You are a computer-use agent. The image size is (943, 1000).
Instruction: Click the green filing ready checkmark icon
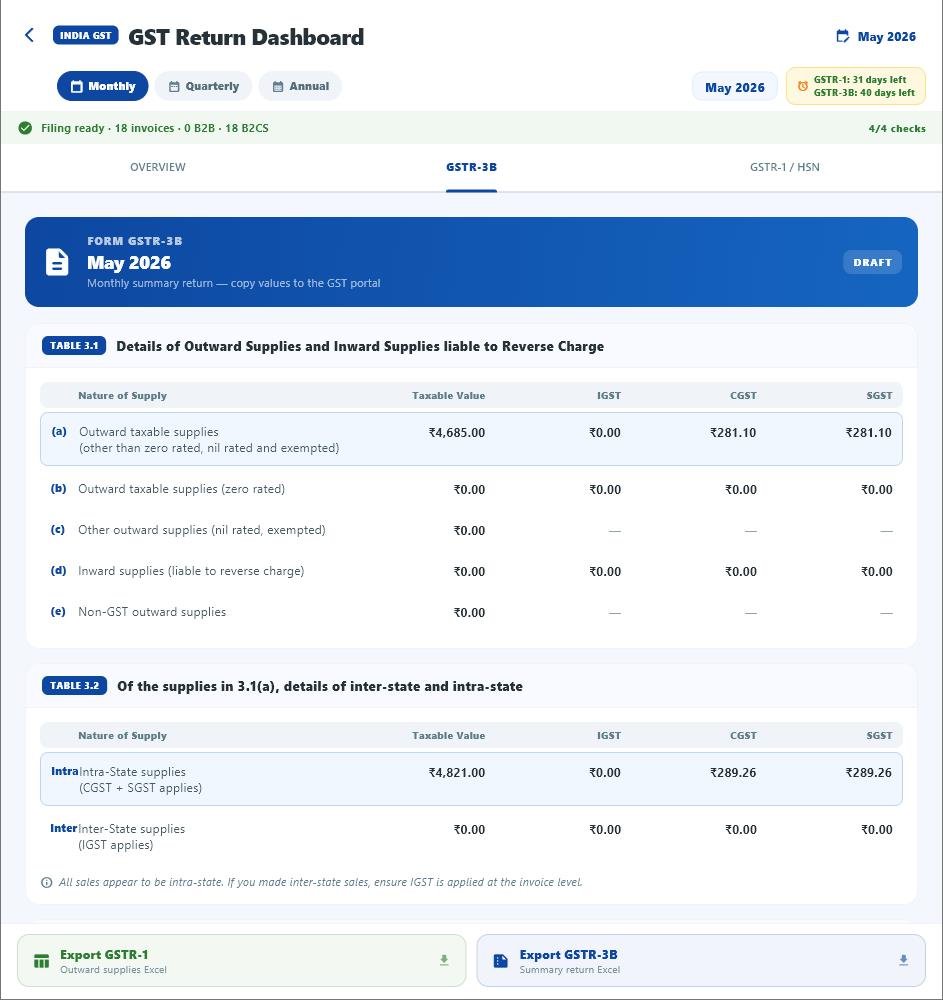[x=26, y=128]
